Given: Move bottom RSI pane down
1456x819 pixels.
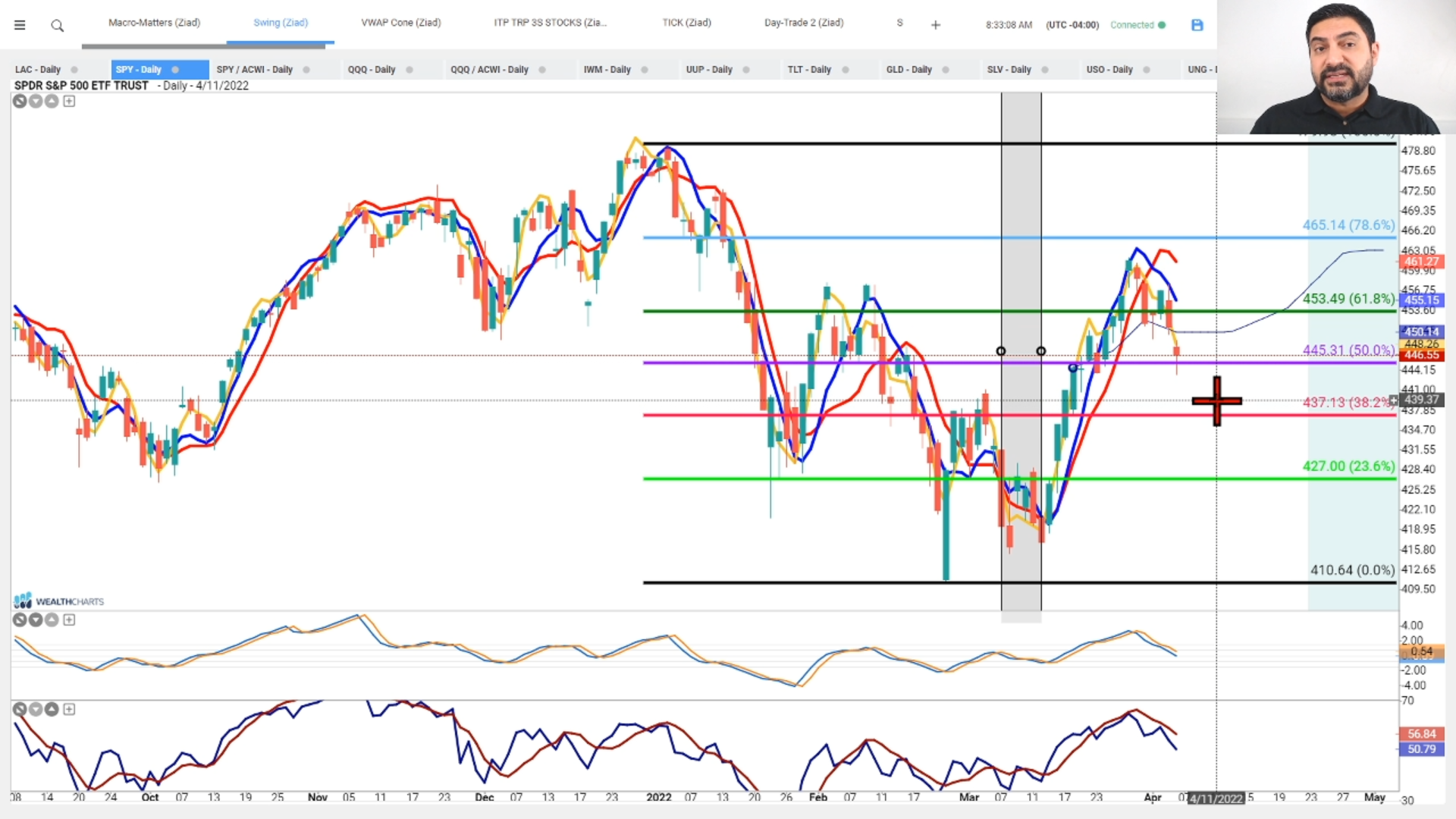Looking at the screenshot, I should [x=36, y=709].
